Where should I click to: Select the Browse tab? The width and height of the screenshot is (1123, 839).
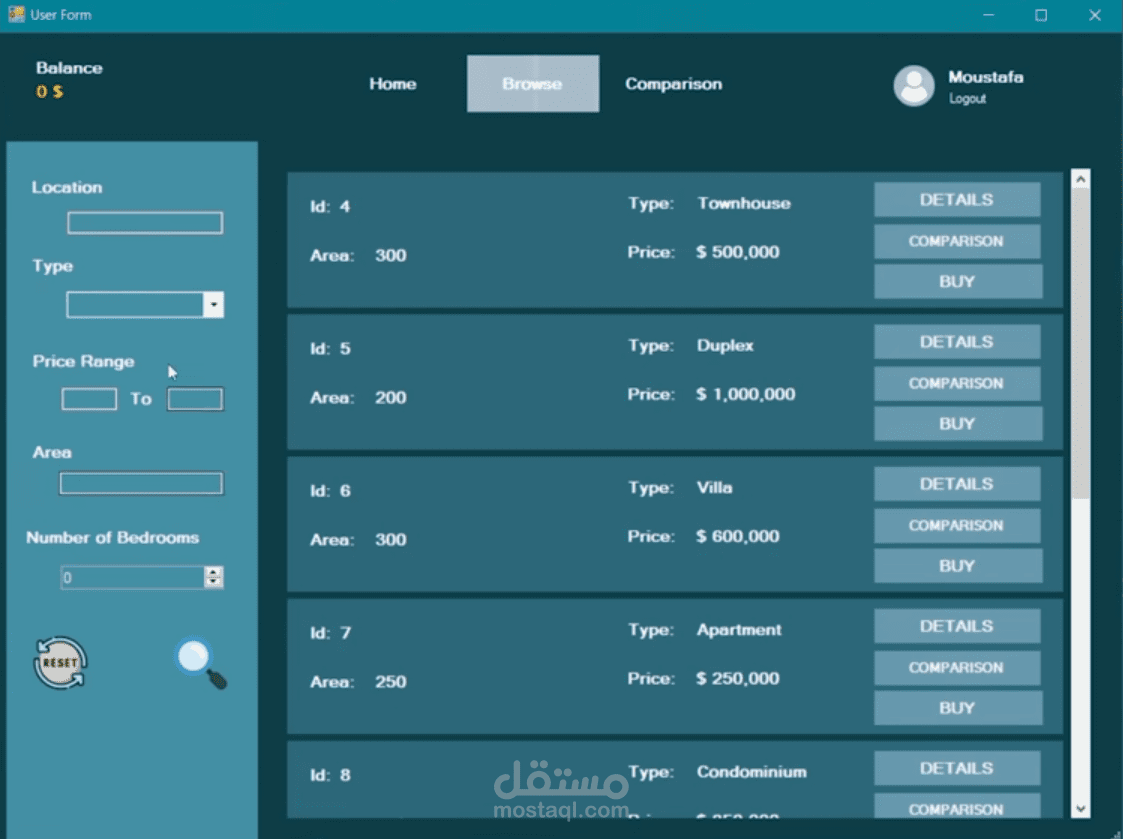coord(533,84)
